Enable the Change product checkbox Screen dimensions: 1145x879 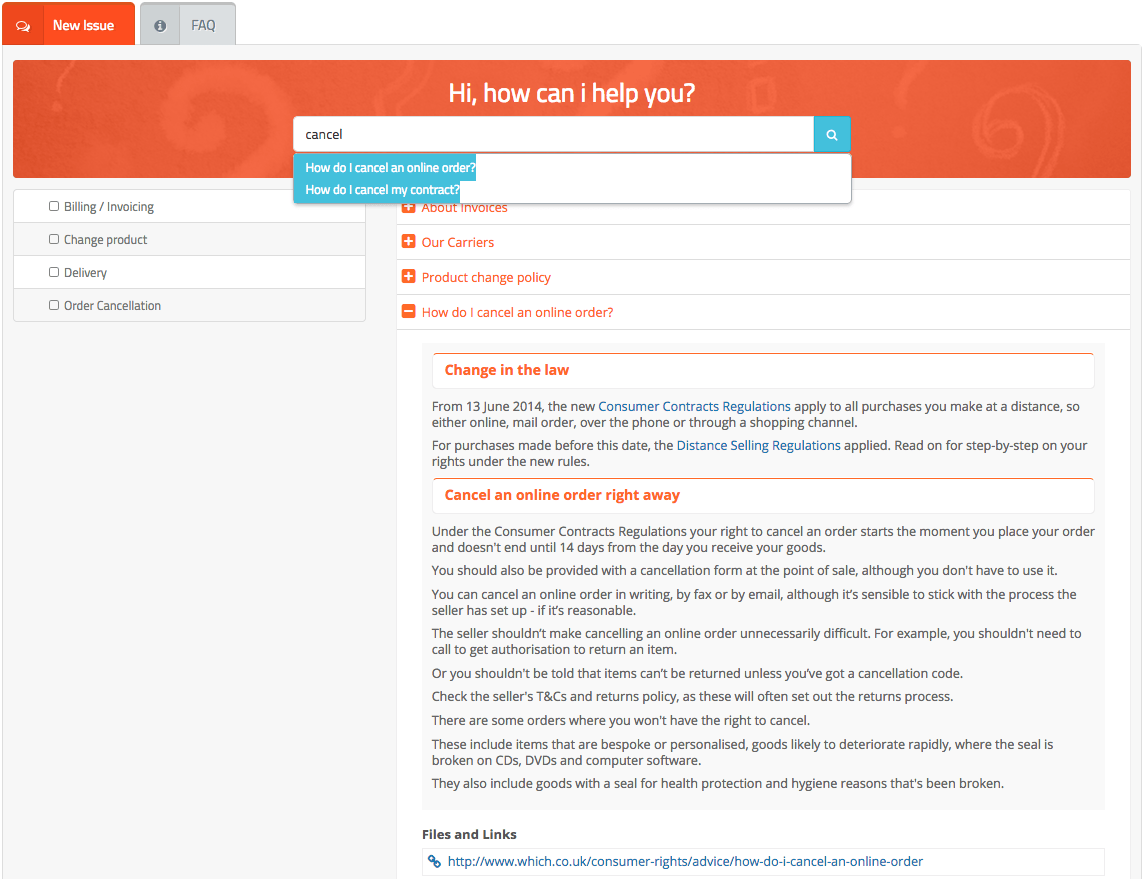point(54,239)
